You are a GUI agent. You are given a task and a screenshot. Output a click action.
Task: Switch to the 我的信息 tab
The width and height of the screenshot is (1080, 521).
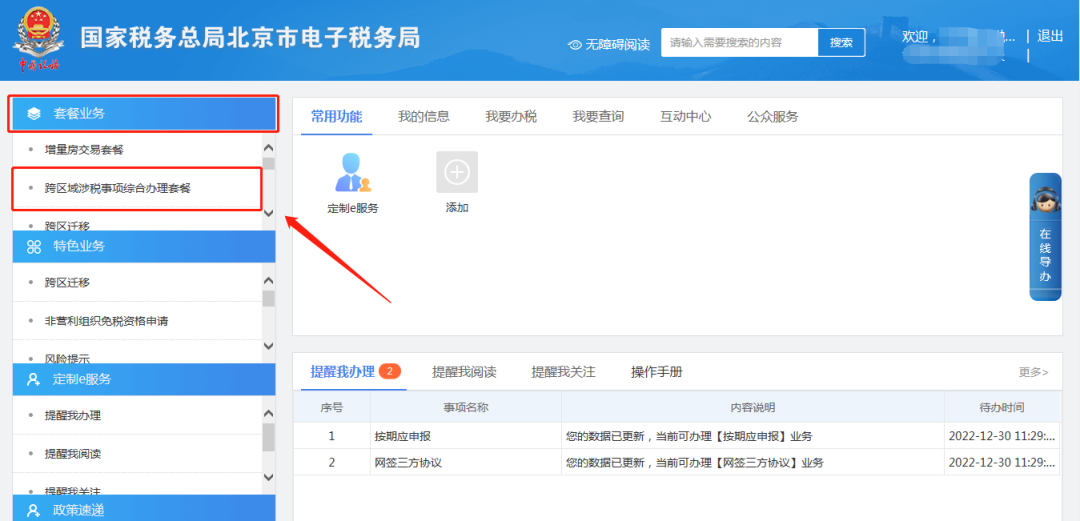click(424, 116)
